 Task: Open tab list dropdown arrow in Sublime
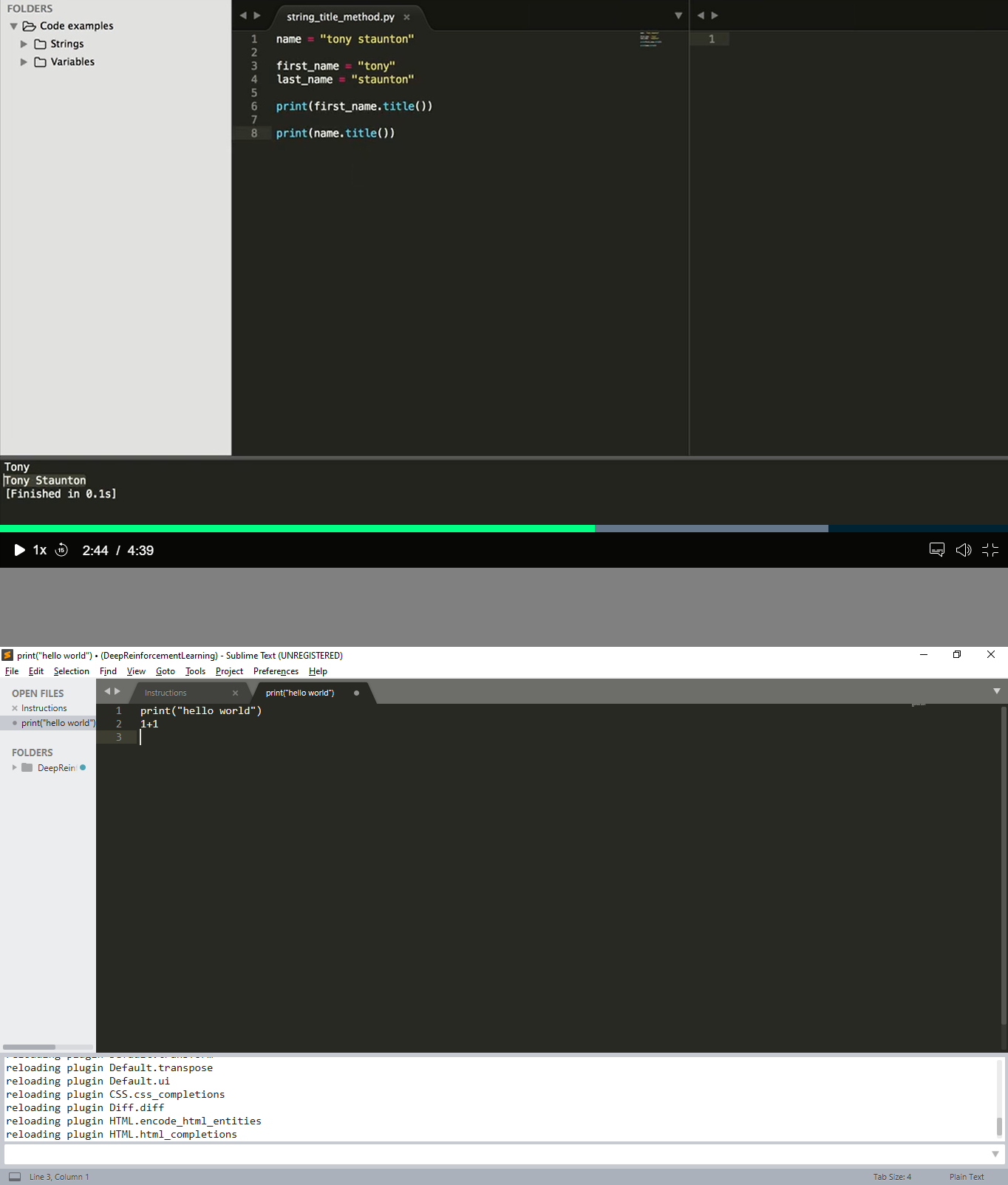pos(996,691)
